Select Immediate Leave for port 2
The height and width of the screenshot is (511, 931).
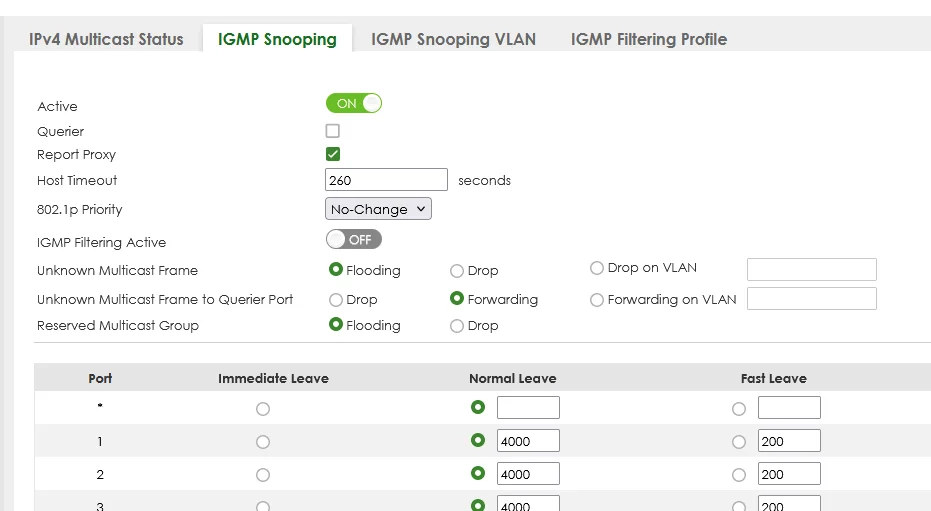263,475
